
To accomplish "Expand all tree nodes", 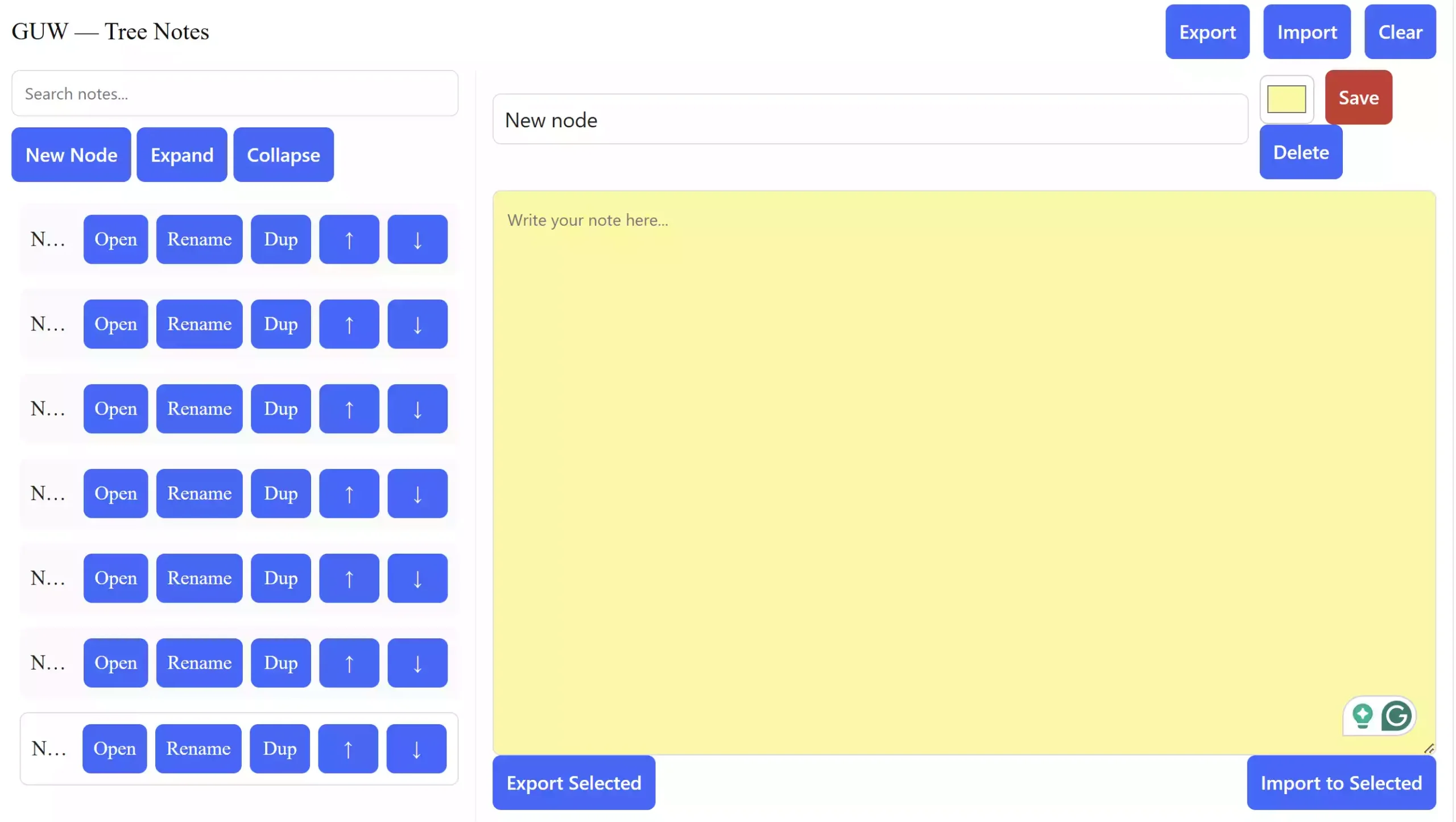I will pyautogui.click(x=181, y=155).
